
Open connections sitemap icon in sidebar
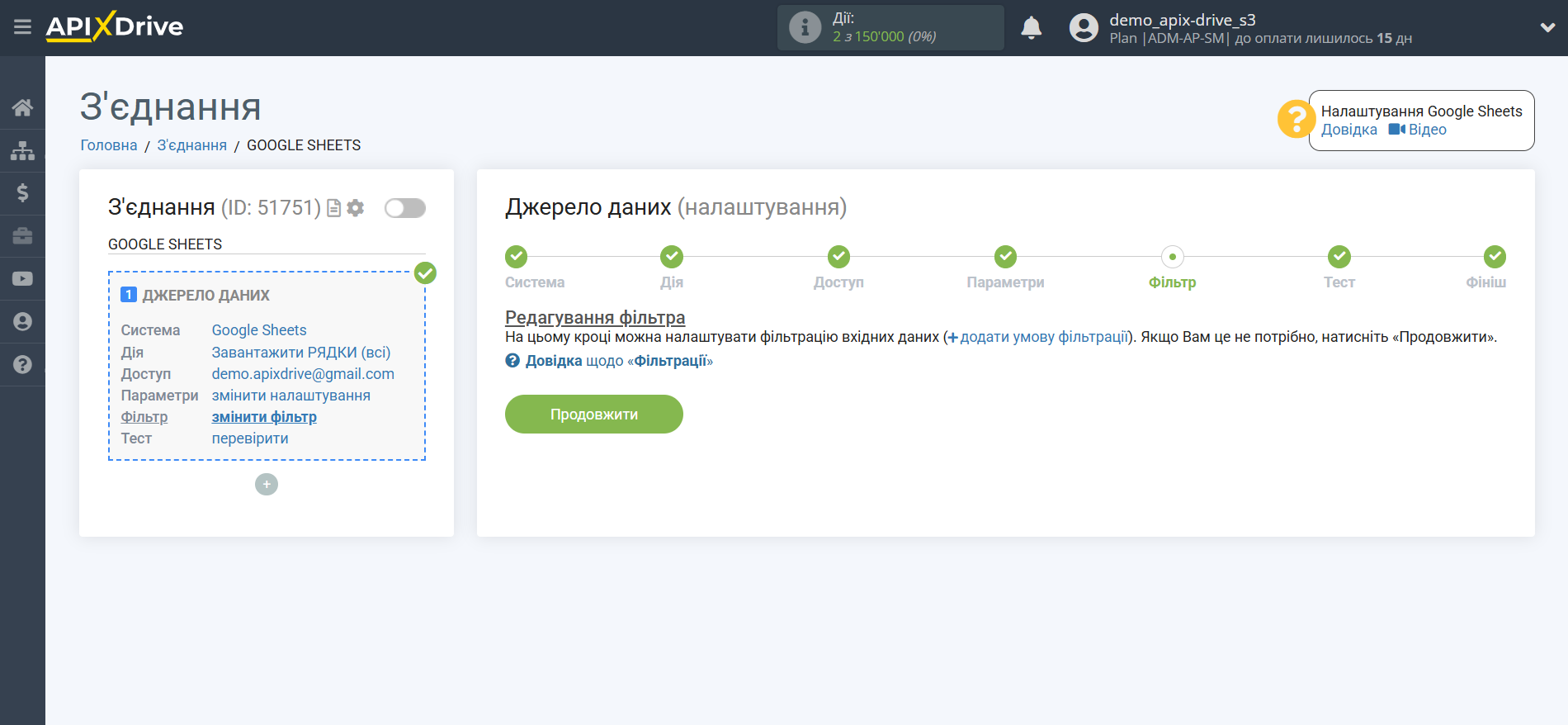tap(22, 150)
